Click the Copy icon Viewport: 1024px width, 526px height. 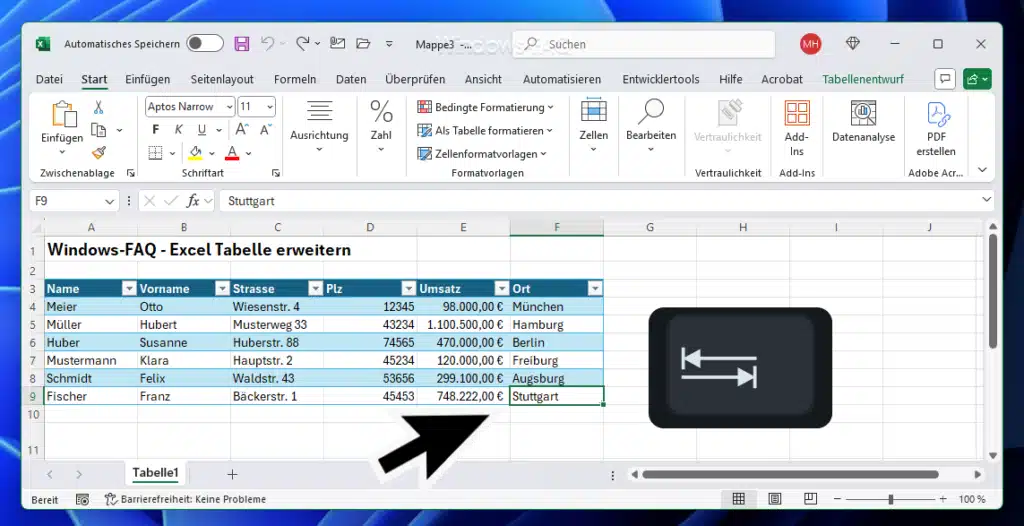tap(99, 130)
